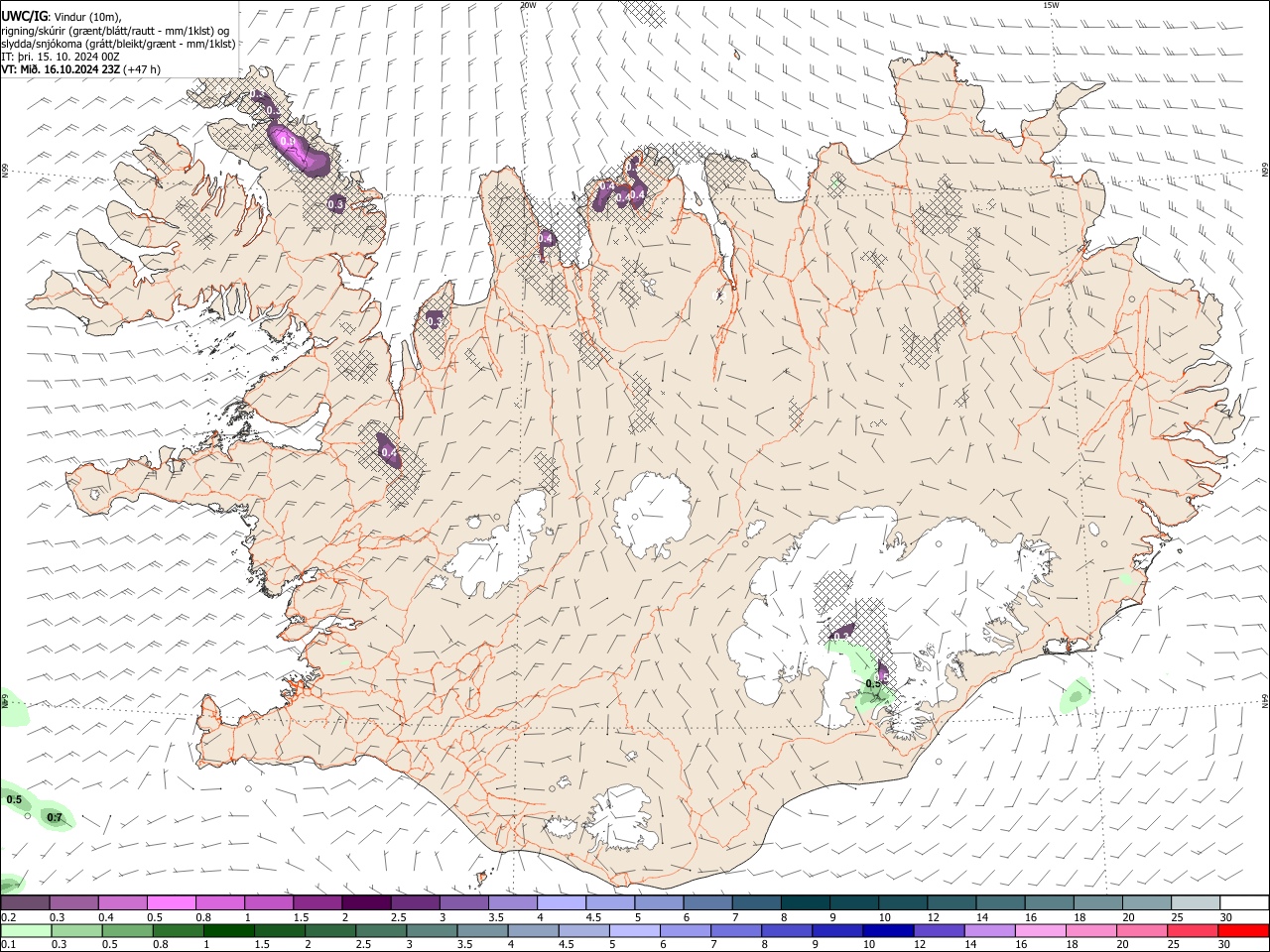Pick the dusky purple 0.2–0.3 snow legend swatch
1270x952 pixels.
pos(25,903)
